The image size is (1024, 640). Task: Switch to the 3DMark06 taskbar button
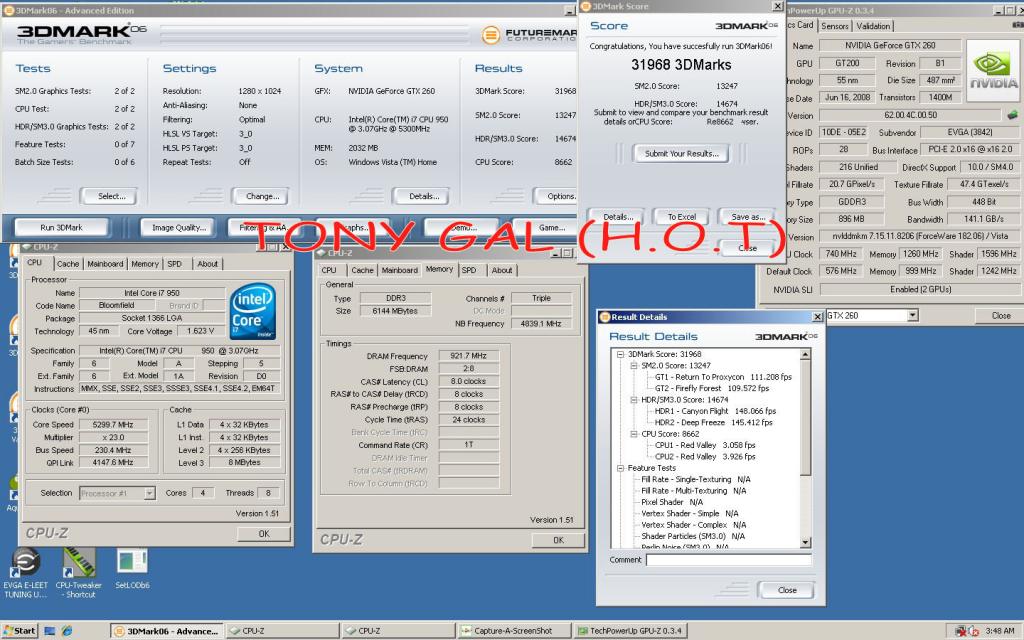pos(166,631)
